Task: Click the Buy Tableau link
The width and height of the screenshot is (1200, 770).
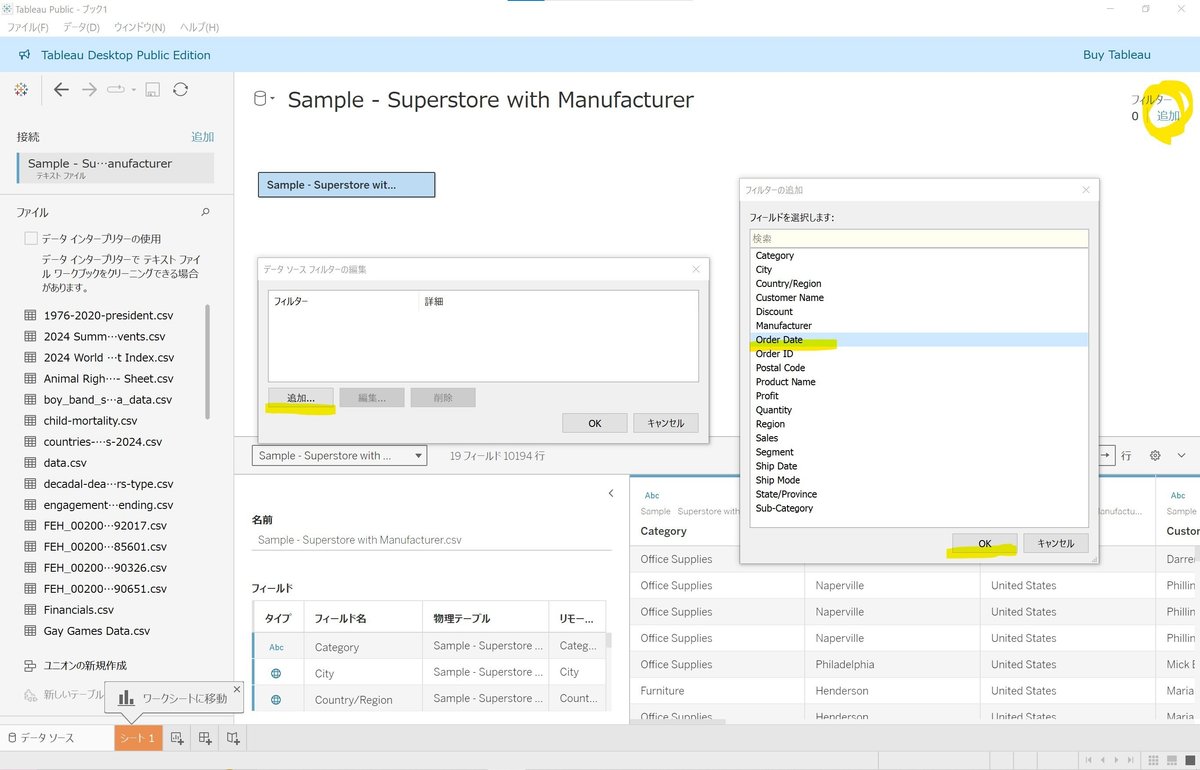Action: [1117, 55]
